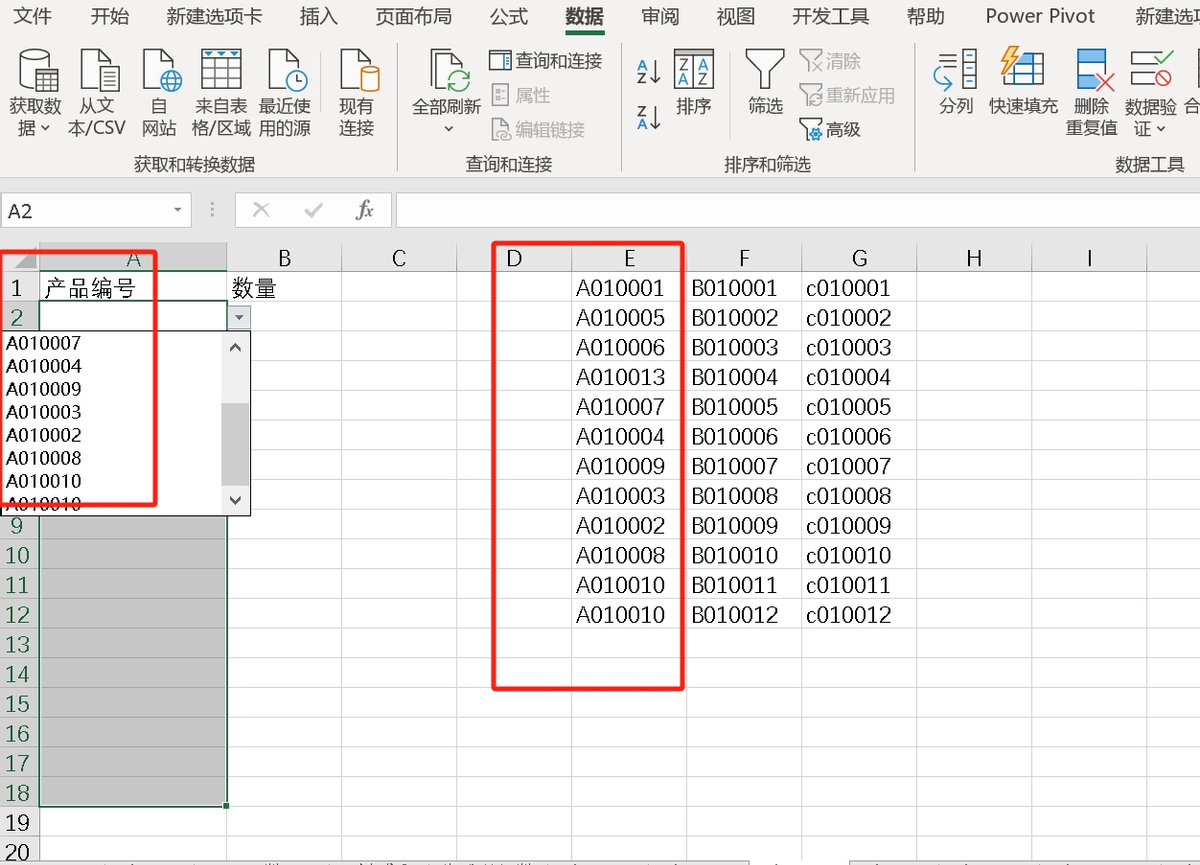Viewport: 1200px width, 865px height.
Task: Switch to the 帮助 tab
Action: (925, 16)
